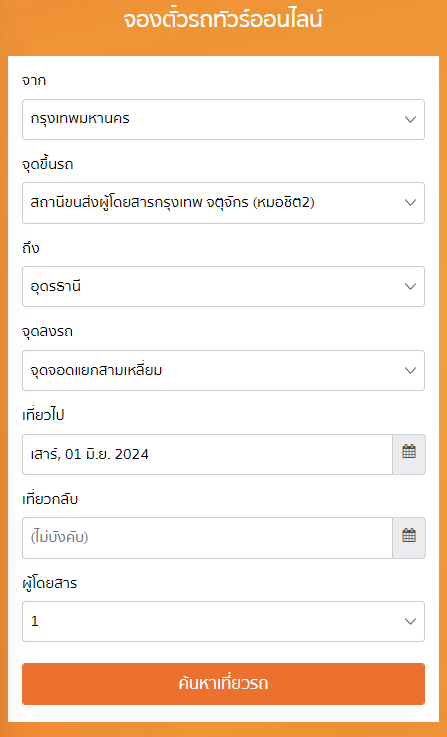Open the จุดลงรถ drop-off point list

[223, 370]
